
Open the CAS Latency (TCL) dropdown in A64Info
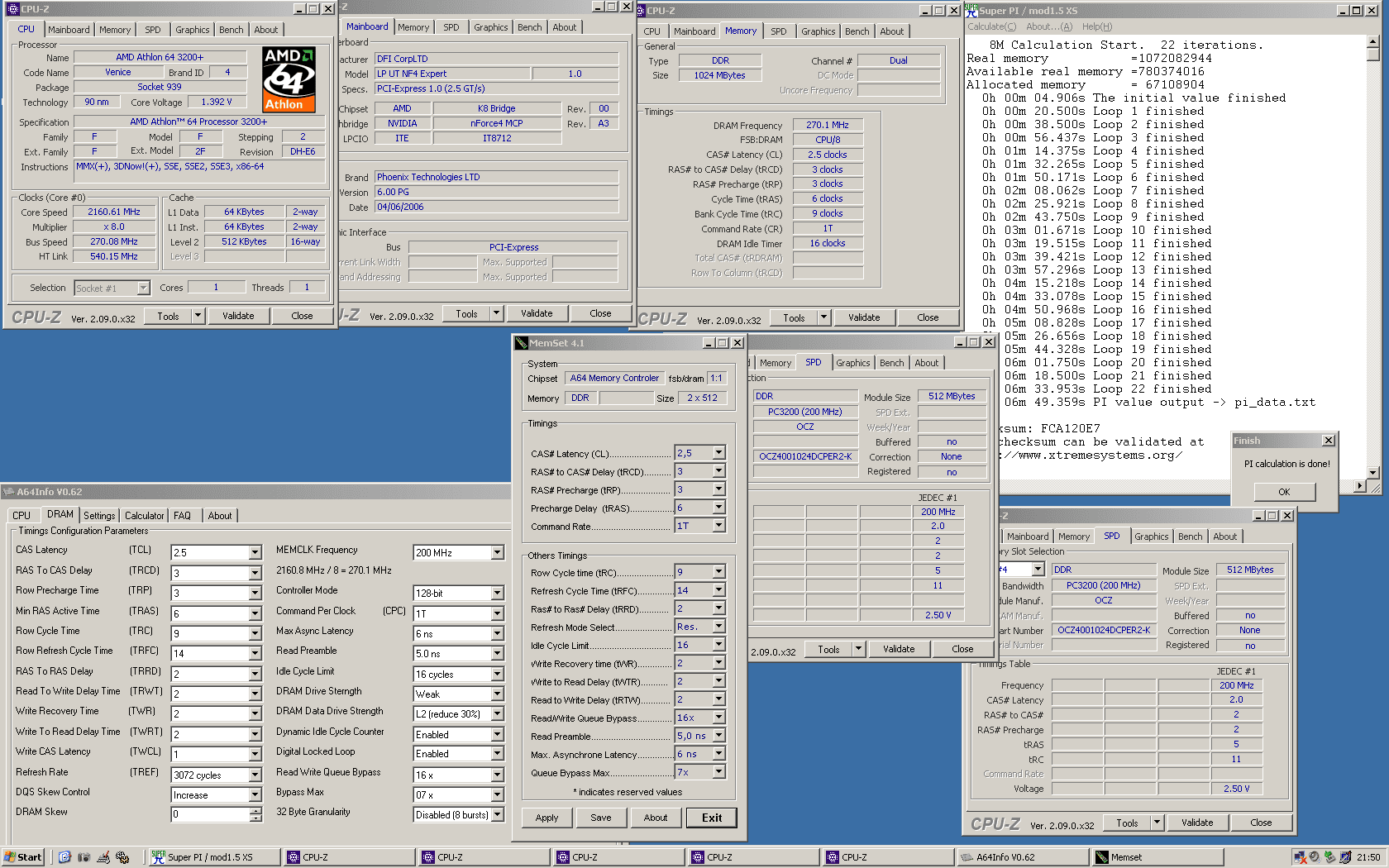255,553
